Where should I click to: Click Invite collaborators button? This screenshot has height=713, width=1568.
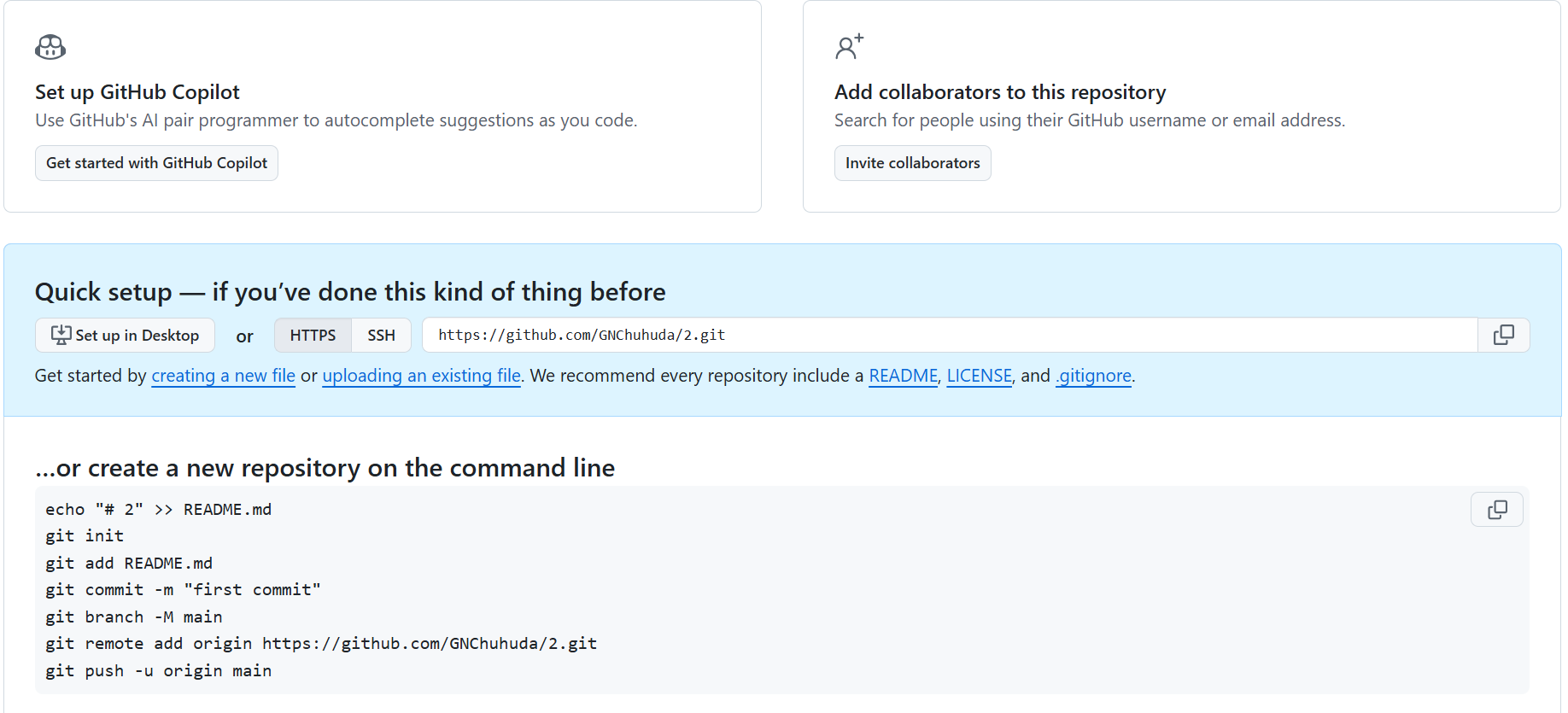click(x=912, y=163)
